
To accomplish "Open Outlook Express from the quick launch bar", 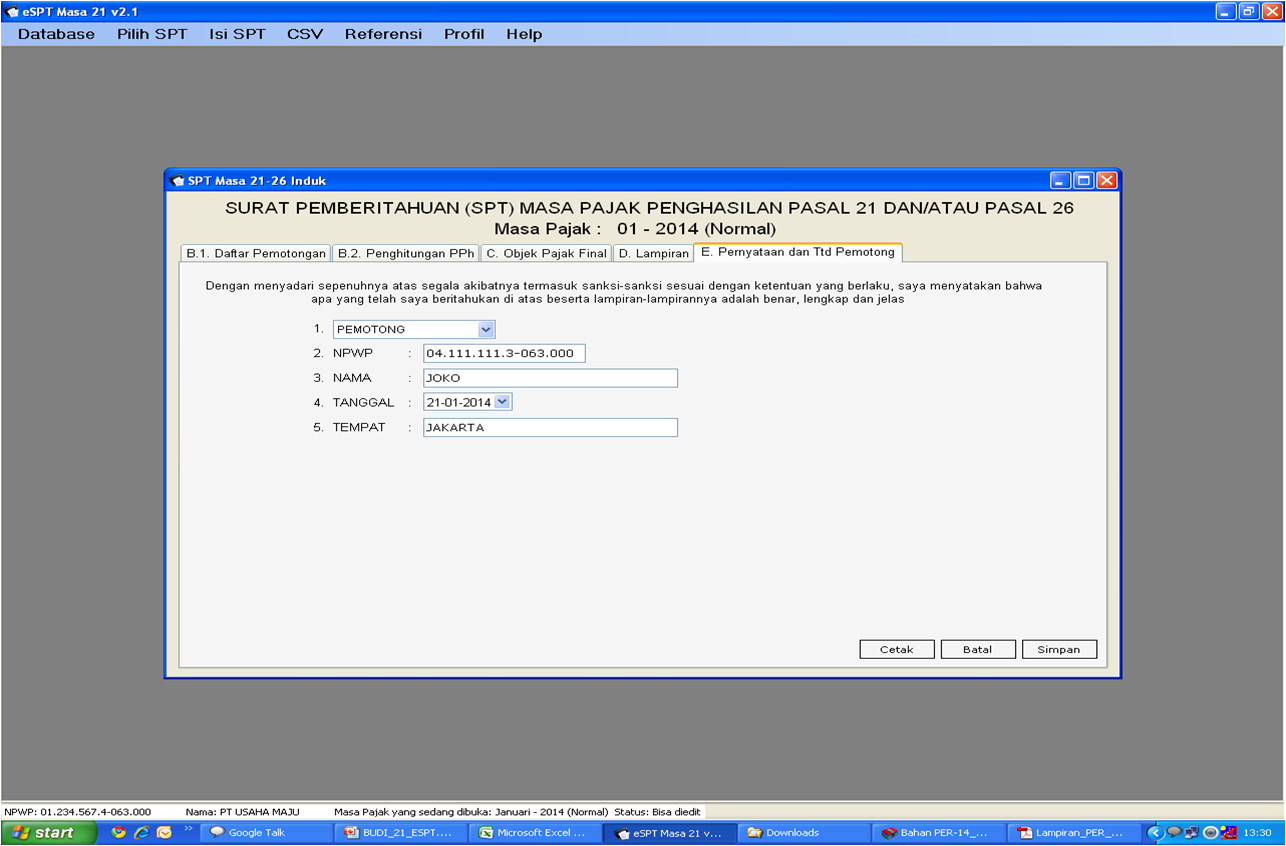I will click(163, 832).
